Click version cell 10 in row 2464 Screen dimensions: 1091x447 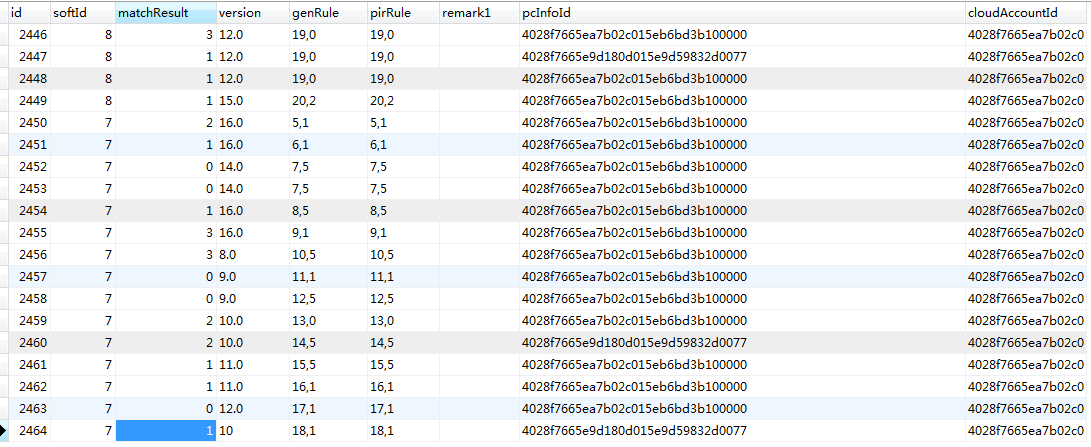[253, 431]
